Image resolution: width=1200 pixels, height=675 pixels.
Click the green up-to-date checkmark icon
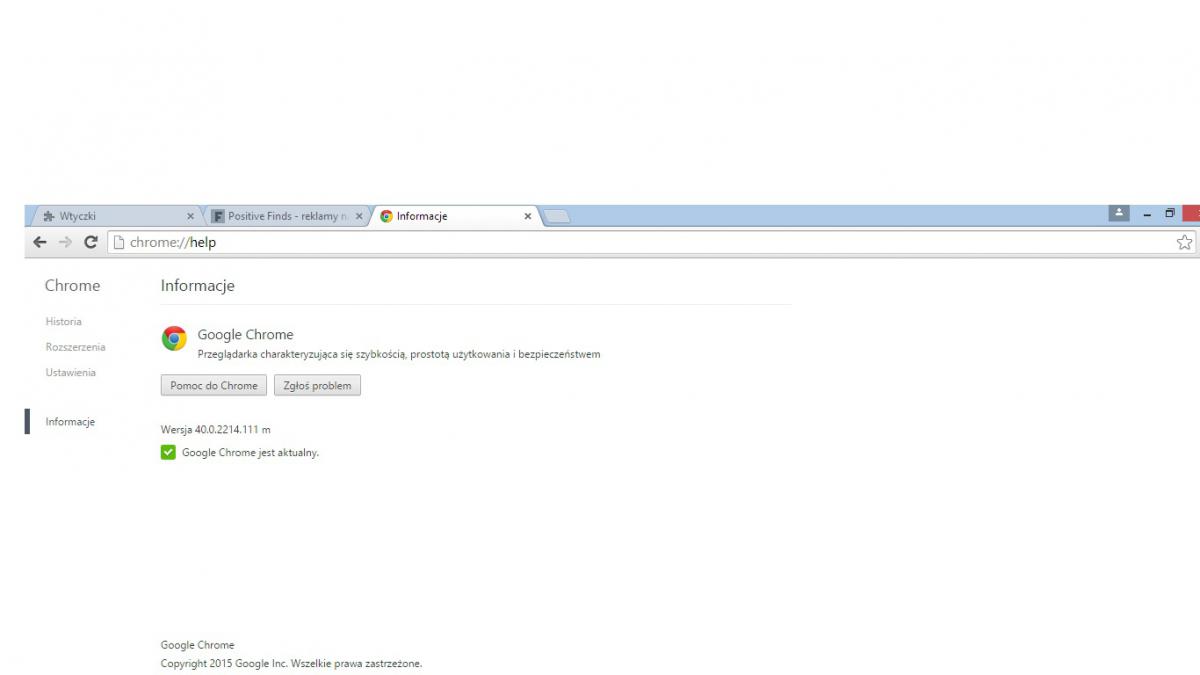168,452
